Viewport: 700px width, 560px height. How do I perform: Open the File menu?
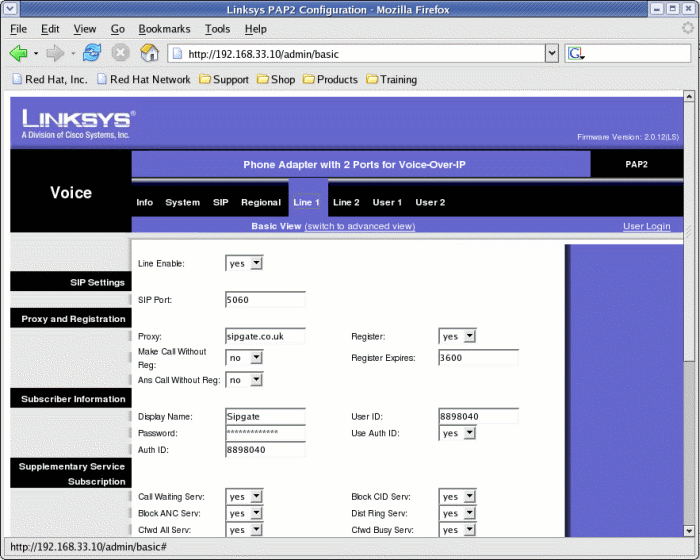coord(18,29)
